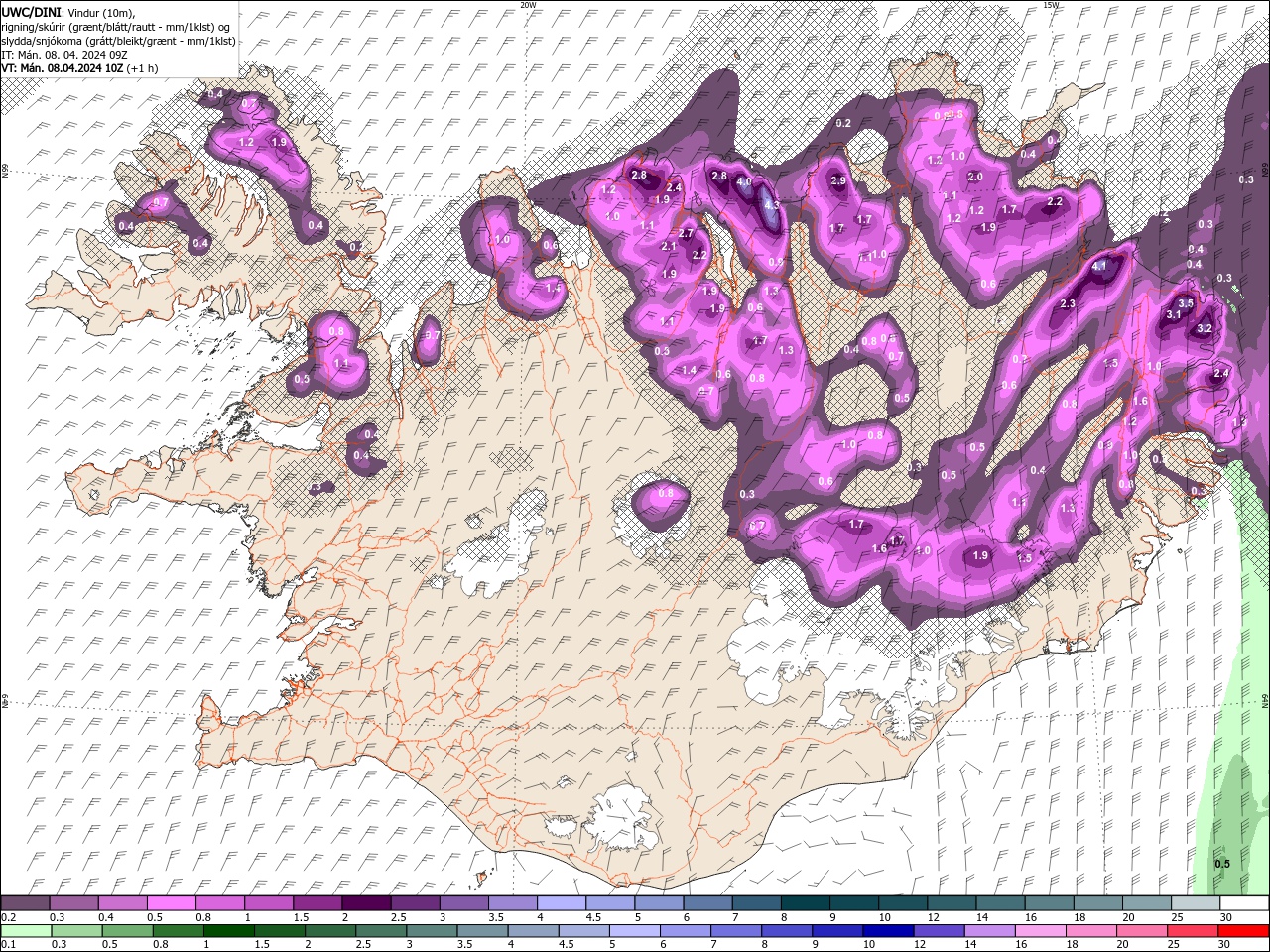This screenshot has height=952, width=1270.
Task: Select the red rain swatch labeled 30
Action: [1243, 931]
